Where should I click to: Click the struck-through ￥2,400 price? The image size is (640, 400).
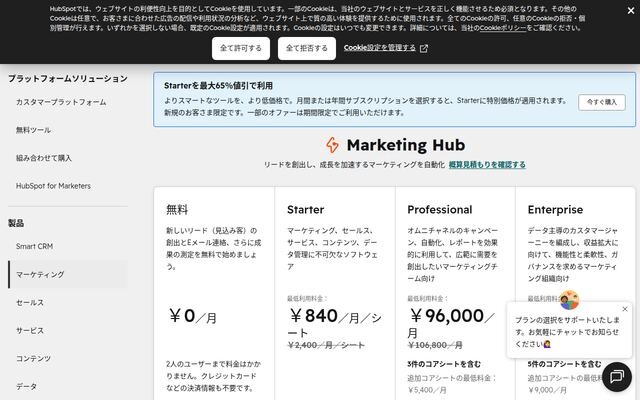[326, 345]
